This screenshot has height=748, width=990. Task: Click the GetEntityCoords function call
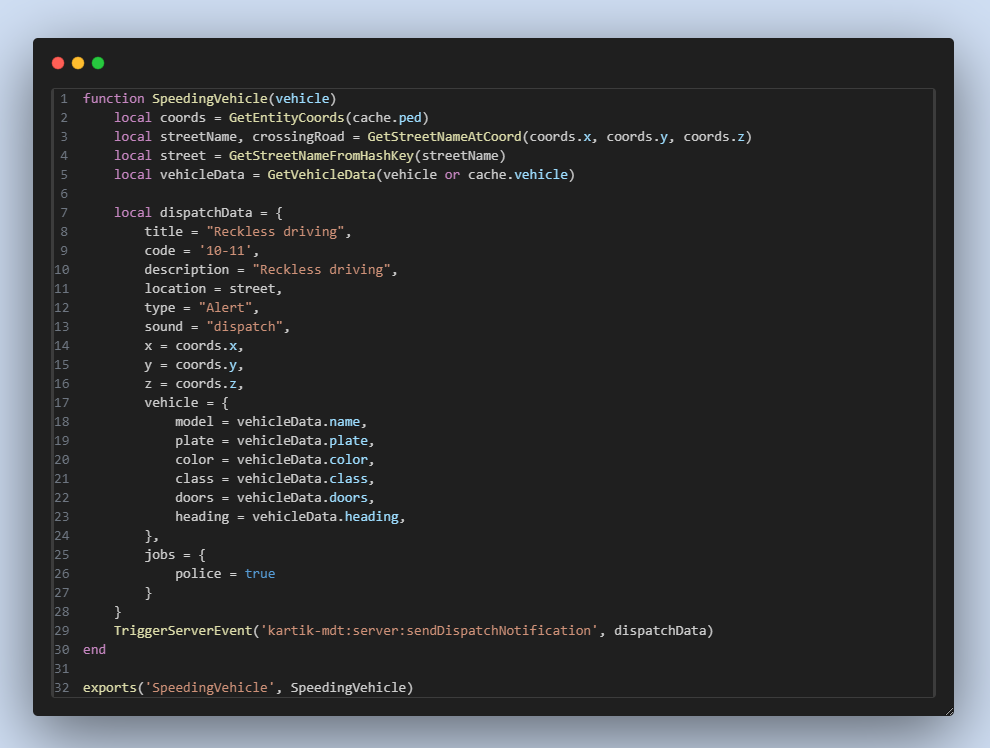[286, 118]
